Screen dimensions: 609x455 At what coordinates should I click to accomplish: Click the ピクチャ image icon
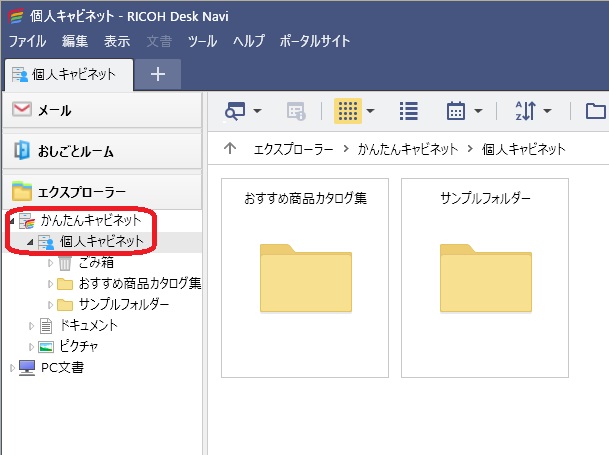46,347
